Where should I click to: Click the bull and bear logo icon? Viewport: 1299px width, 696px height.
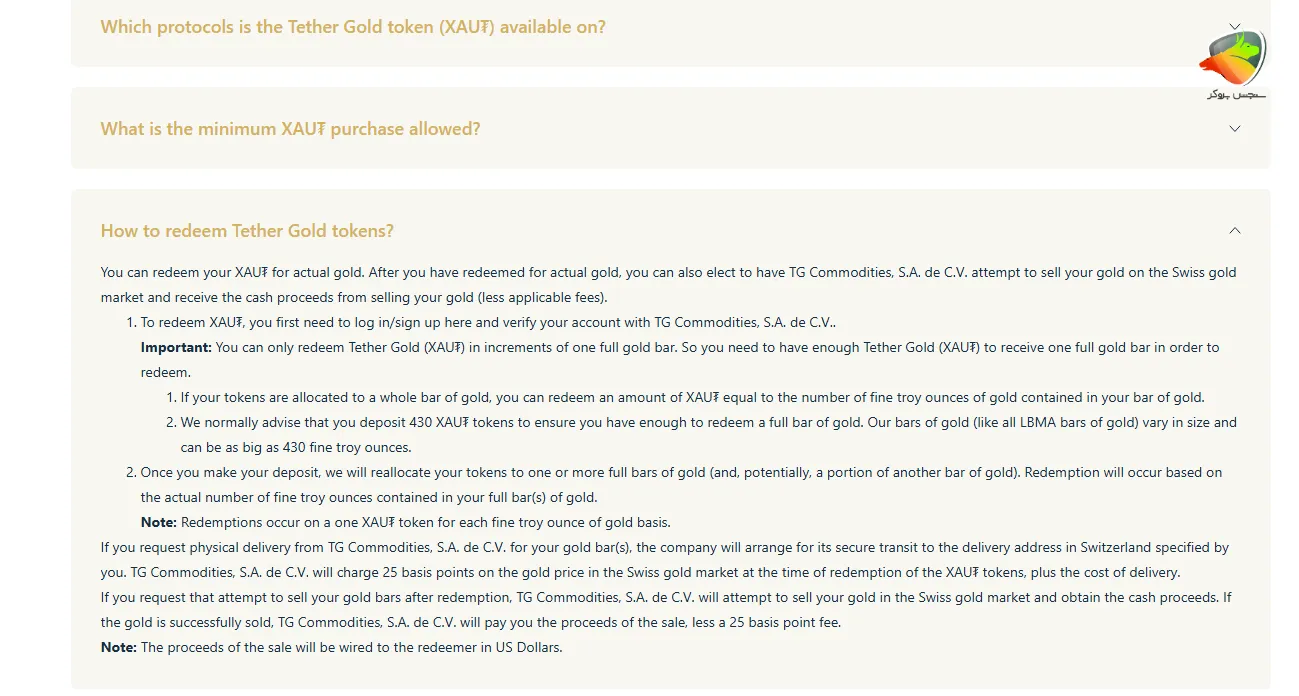1232,59
